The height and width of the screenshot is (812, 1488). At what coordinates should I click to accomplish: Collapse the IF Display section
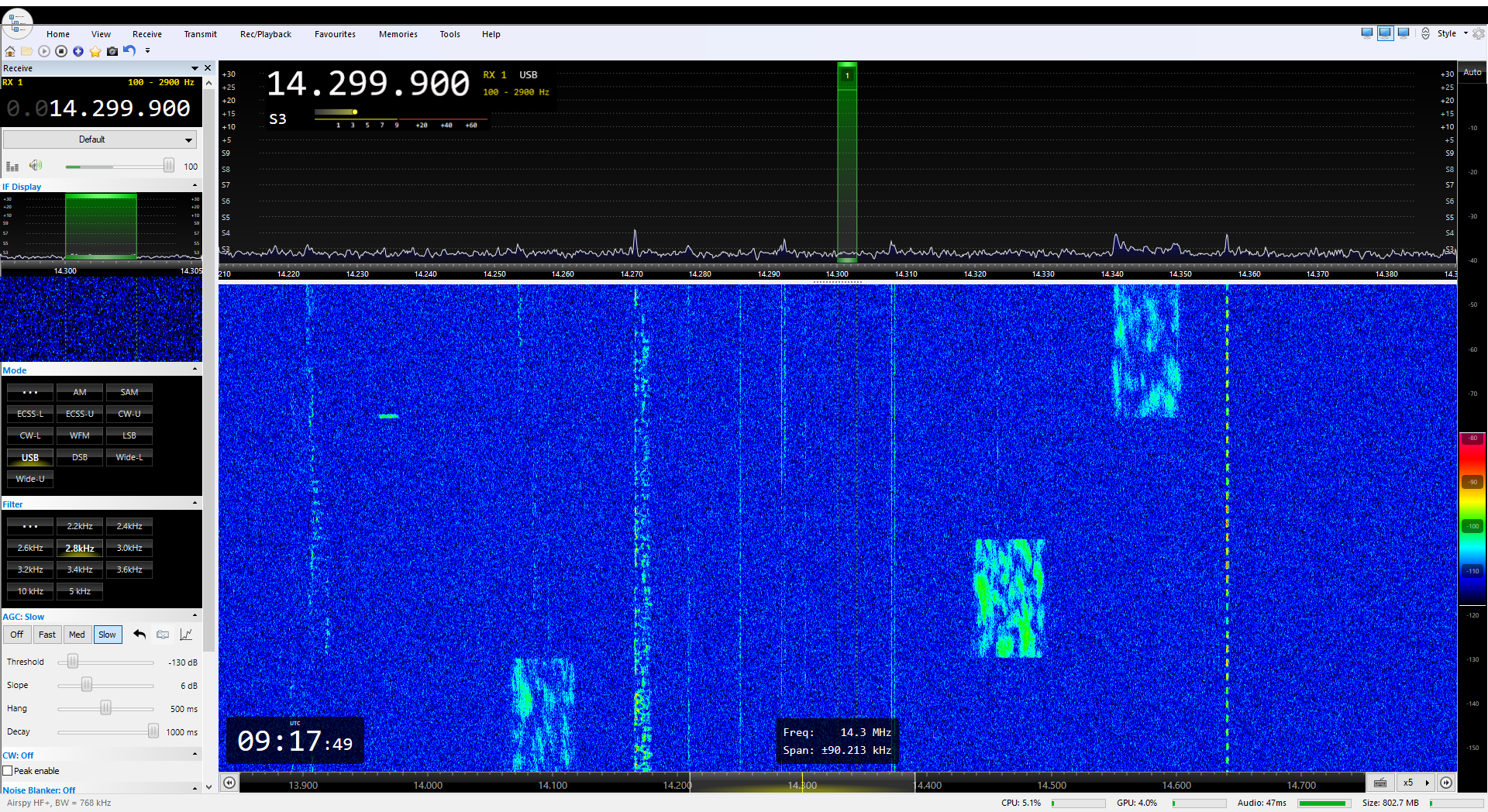click(x=195, y=186)
